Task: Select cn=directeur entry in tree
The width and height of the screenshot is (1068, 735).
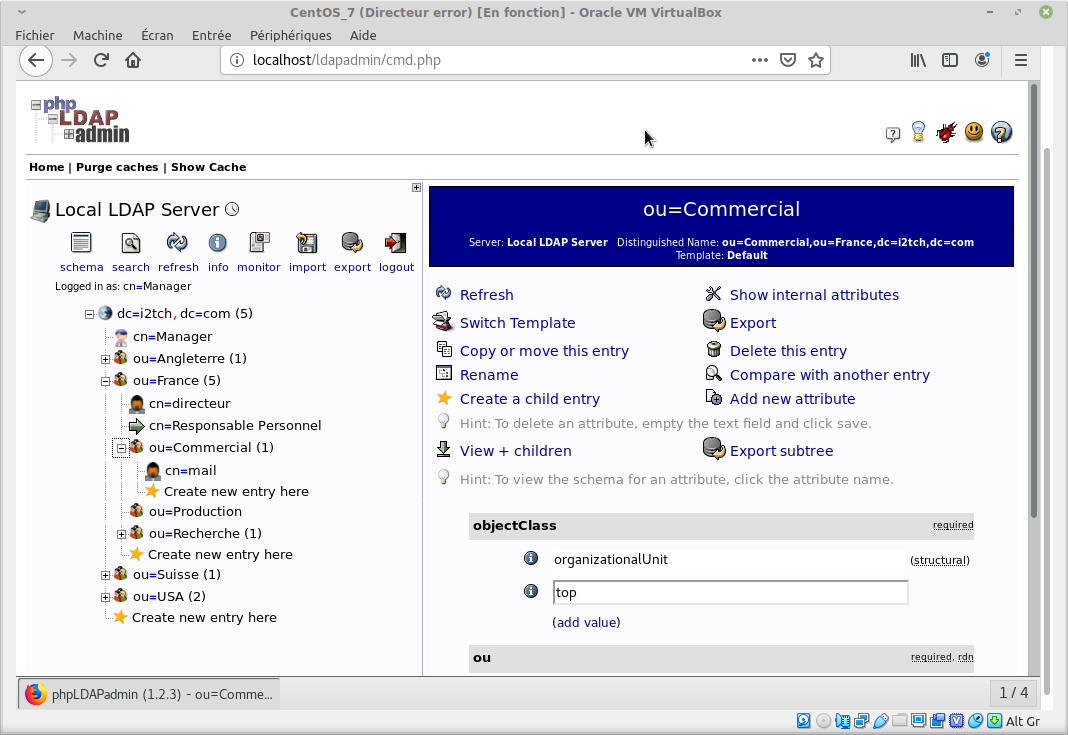Action: 189,404
